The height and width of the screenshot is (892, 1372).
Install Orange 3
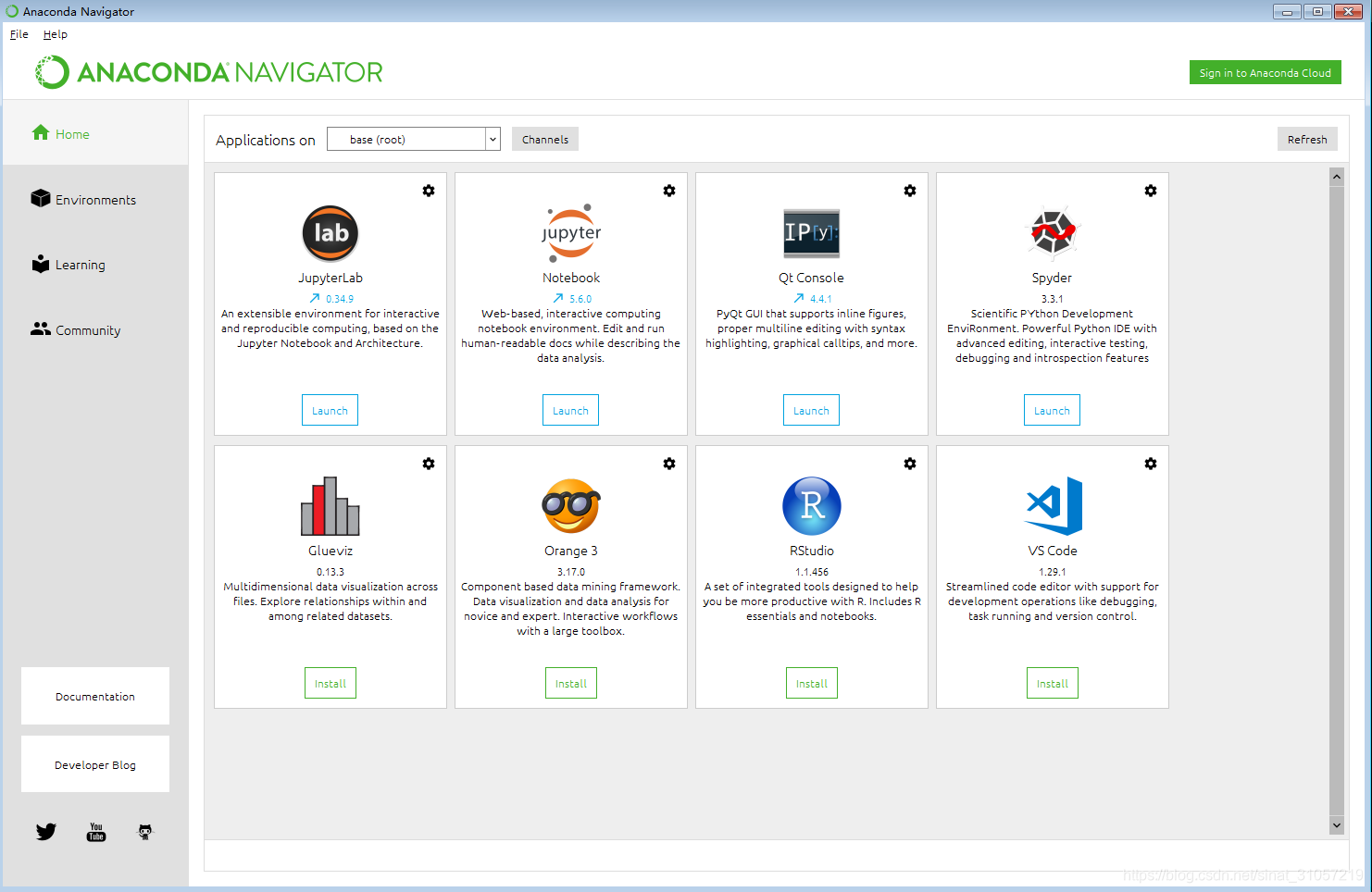(x=571, y=683)
